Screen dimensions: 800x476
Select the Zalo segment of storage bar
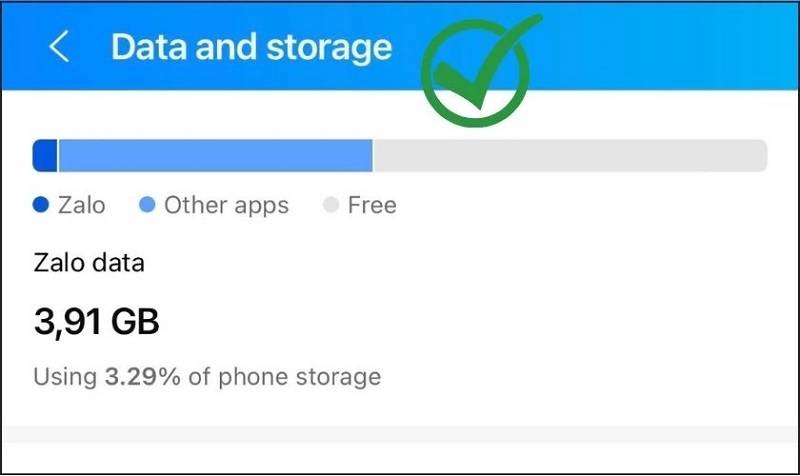[x=45, y=156]
